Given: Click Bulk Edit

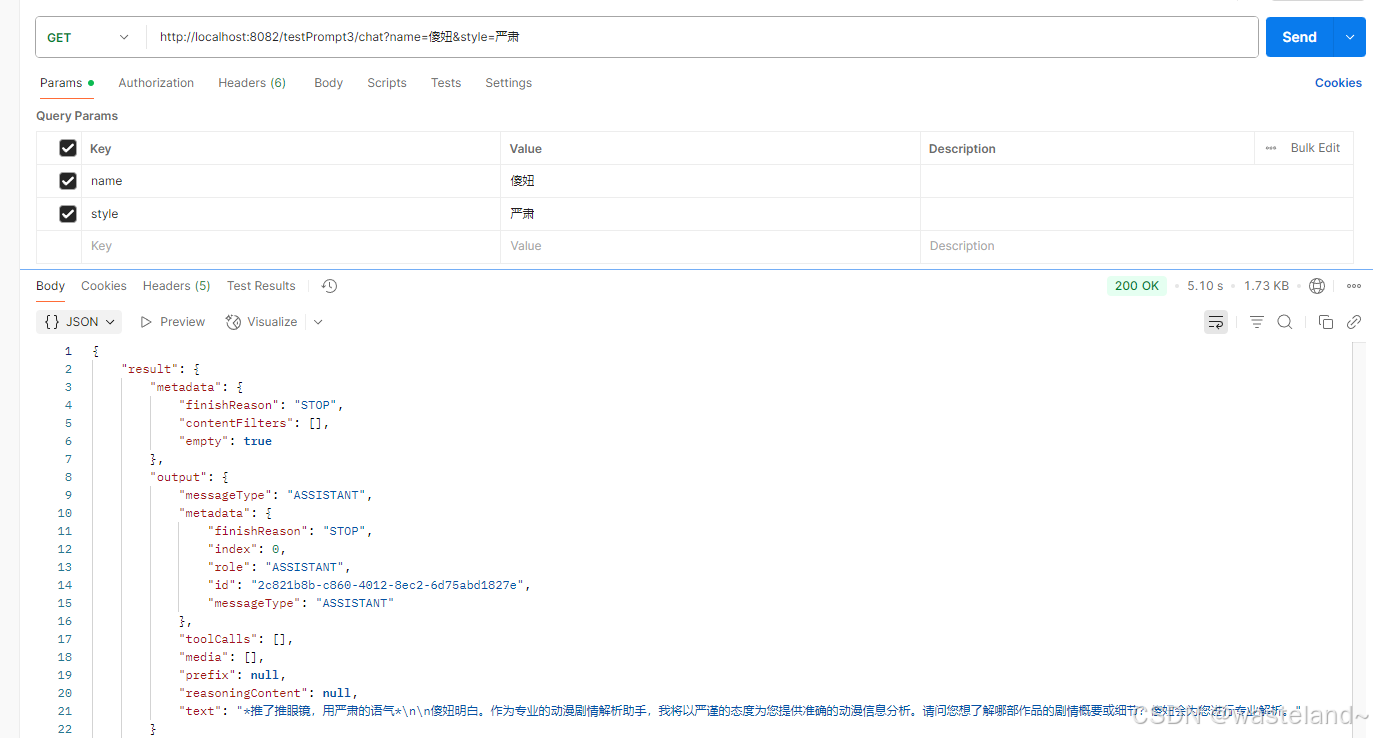Looking at the screenshot, I should click(1315, 148).
